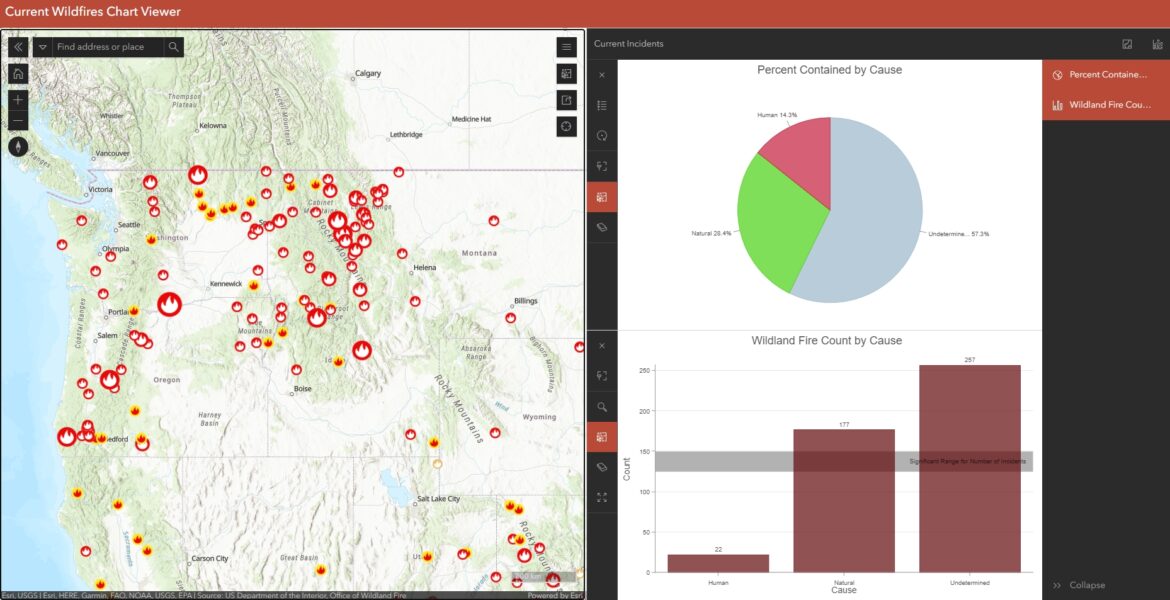Close the Wildland Fire Count by Cause chart
Image resolution: width=1170 pixels, height=600 pixels.
(602, 346)
